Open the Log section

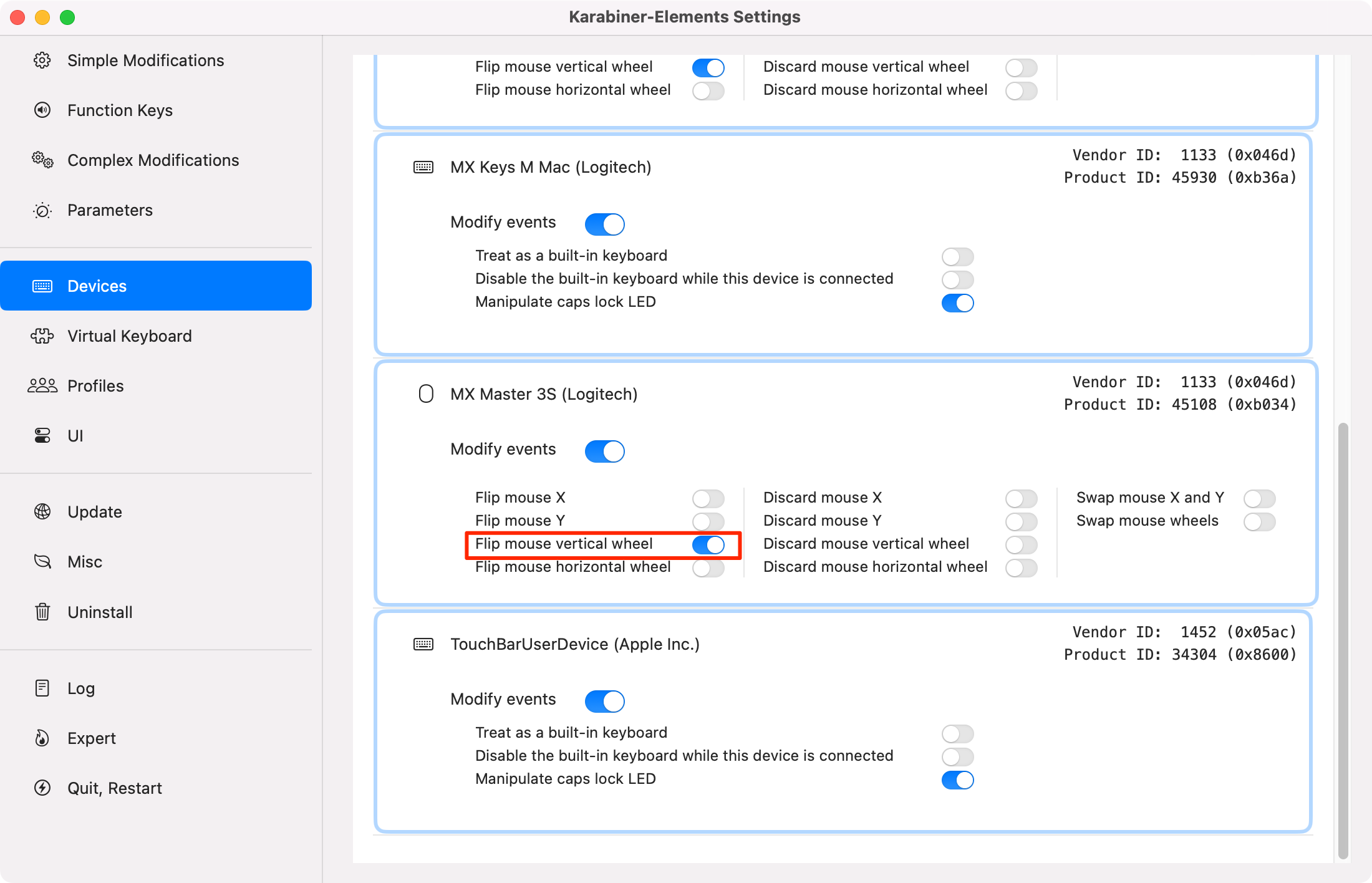(81, 688)
